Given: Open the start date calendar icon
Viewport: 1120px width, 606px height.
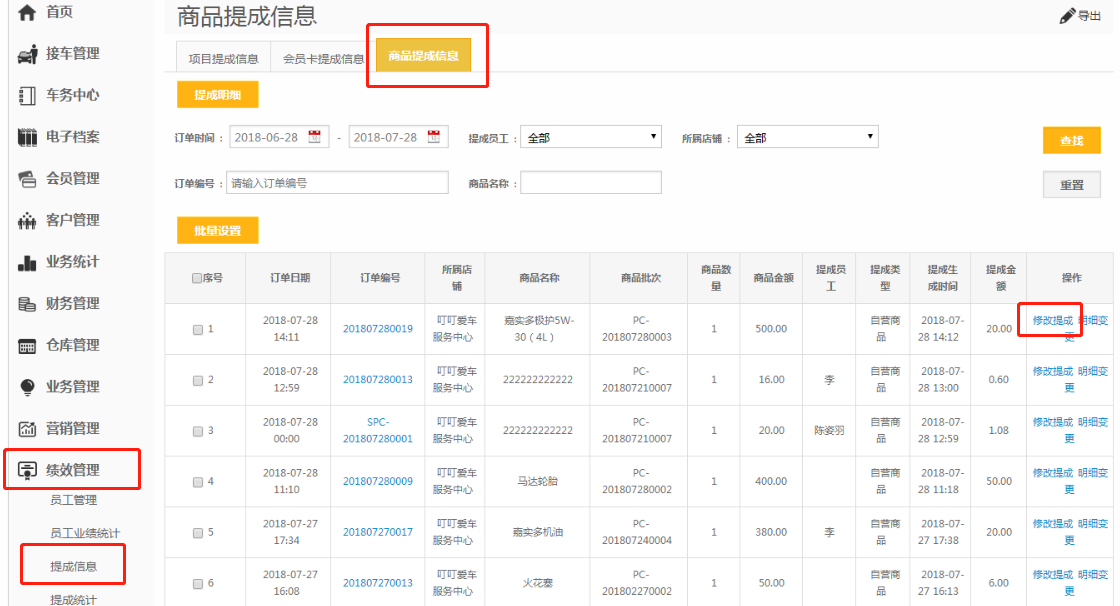Looking at the screenshot, I should 314,137.
